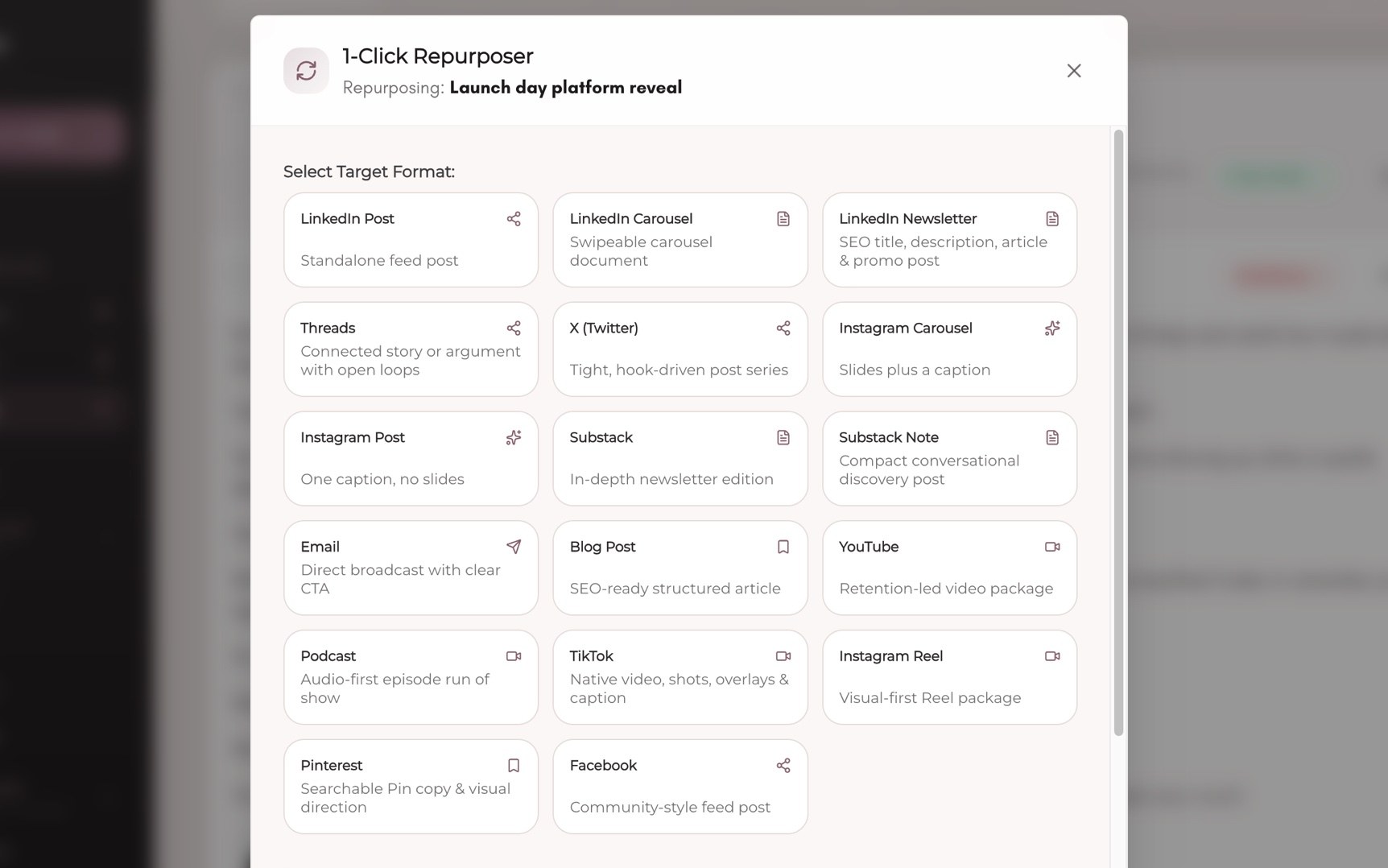Click the video camera icon on Instagram Reel card

1052,656
